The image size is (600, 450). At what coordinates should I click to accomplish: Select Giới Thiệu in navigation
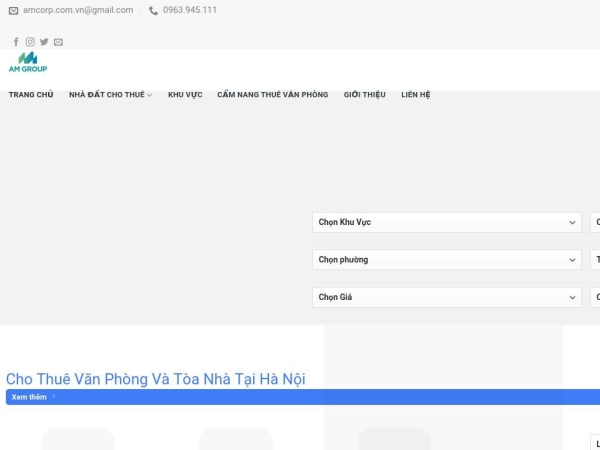(x=364, y=95)
